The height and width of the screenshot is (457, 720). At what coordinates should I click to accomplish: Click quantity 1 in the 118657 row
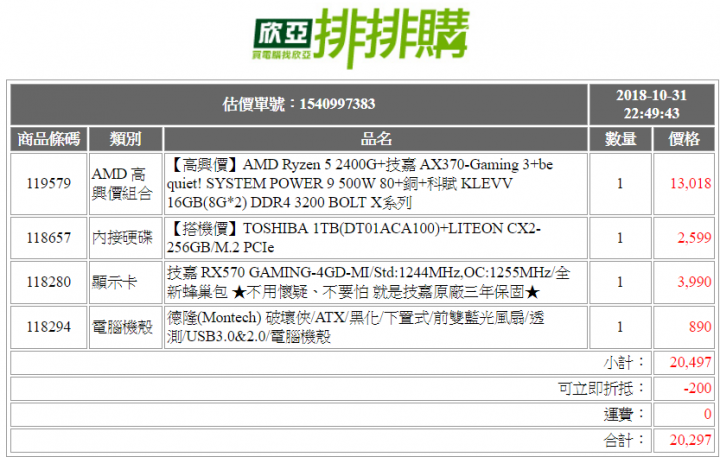point(620,238)
